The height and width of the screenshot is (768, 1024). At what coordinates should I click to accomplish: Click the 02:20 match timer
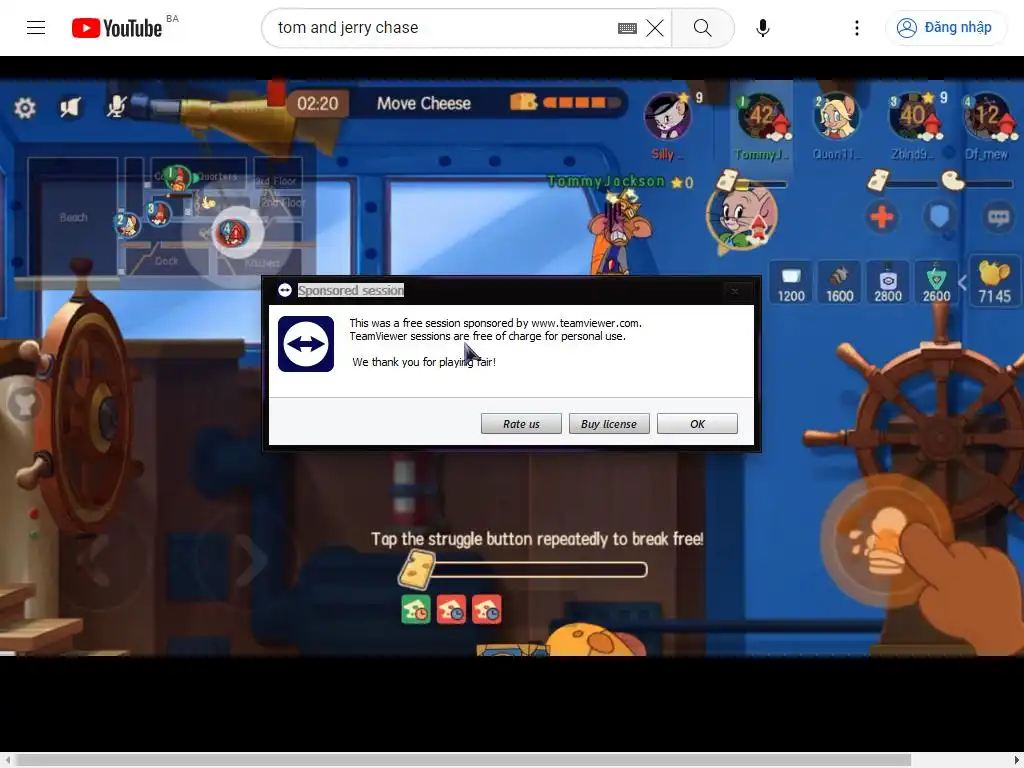[318, 104]
